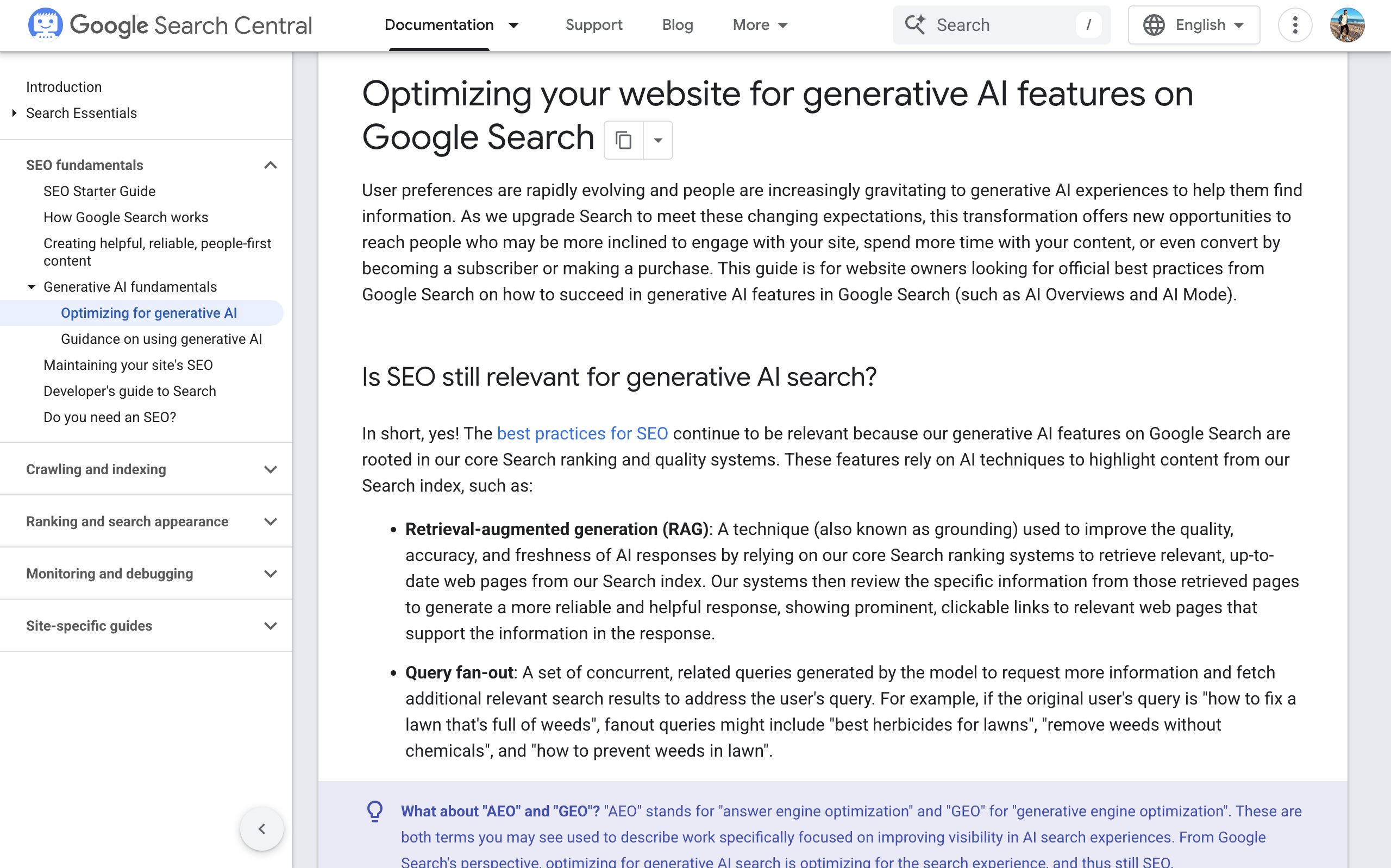Click the Google Search Central title text
The width and height of the screenshot is (1391, 868).
(191, 26)
